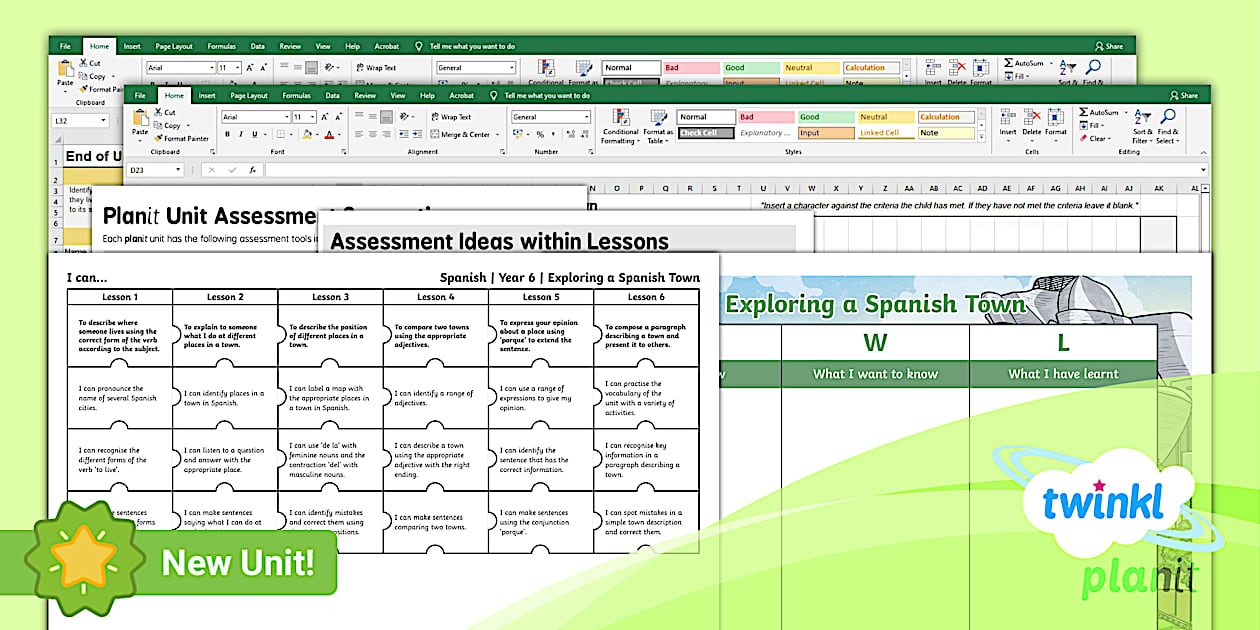
Task: Toggle Bold formatting in front ribbon
Action: tap(228, 134)
